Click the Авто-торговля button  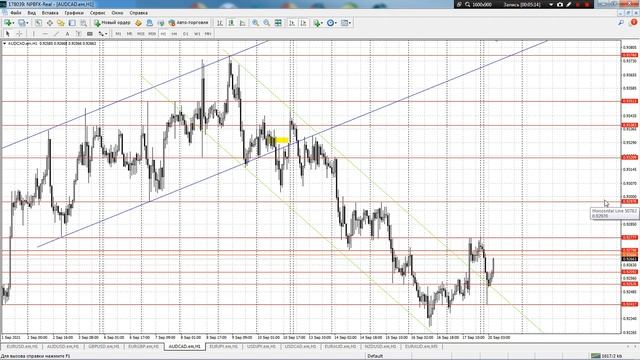click(x=189, y=23)
